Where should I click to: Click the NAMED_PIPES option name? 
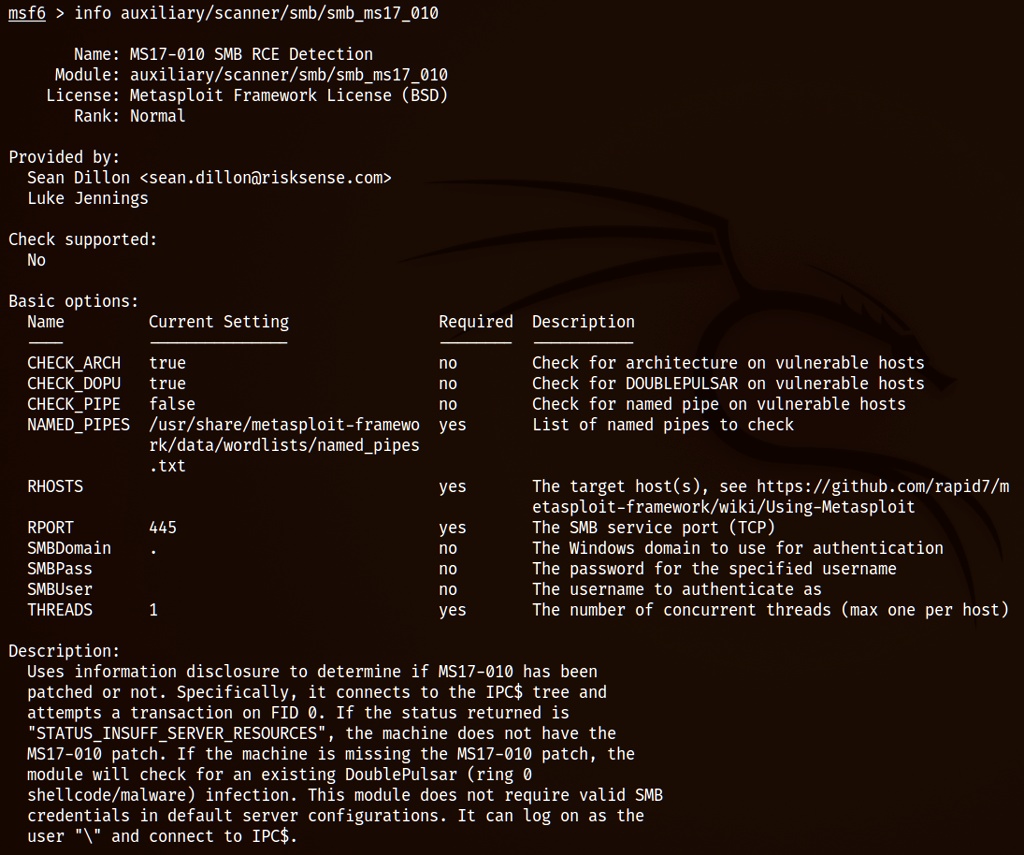pos(78,425)
